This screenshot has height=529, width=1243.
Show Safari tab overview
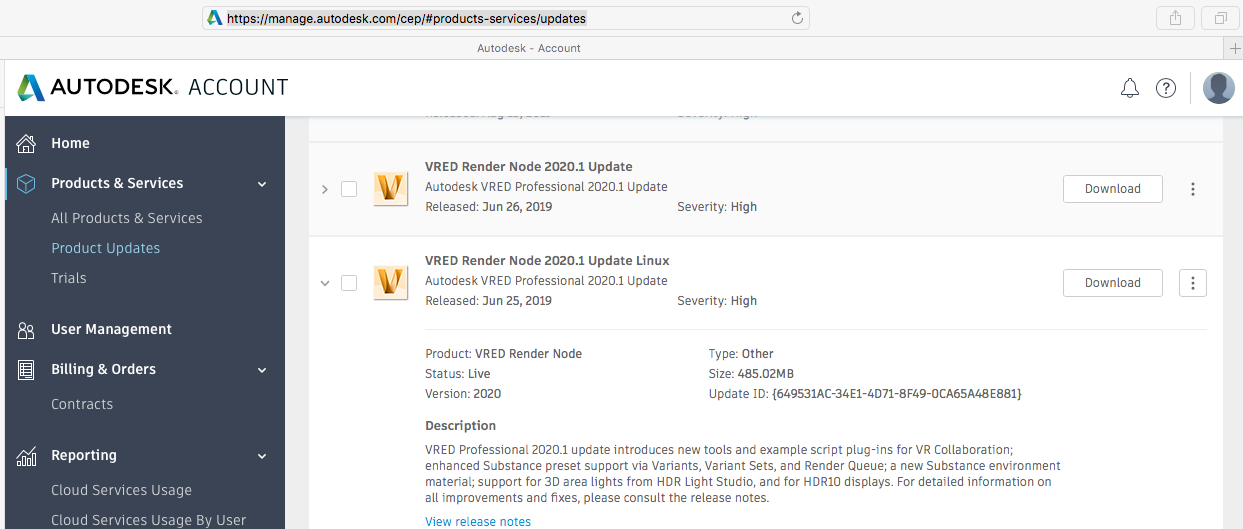(1221, 18)
